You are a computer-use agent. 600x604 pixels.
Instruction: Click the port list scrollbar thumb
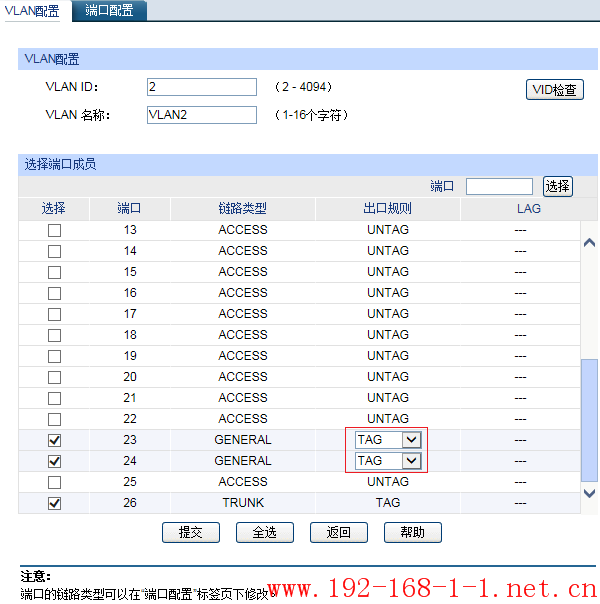589,420
